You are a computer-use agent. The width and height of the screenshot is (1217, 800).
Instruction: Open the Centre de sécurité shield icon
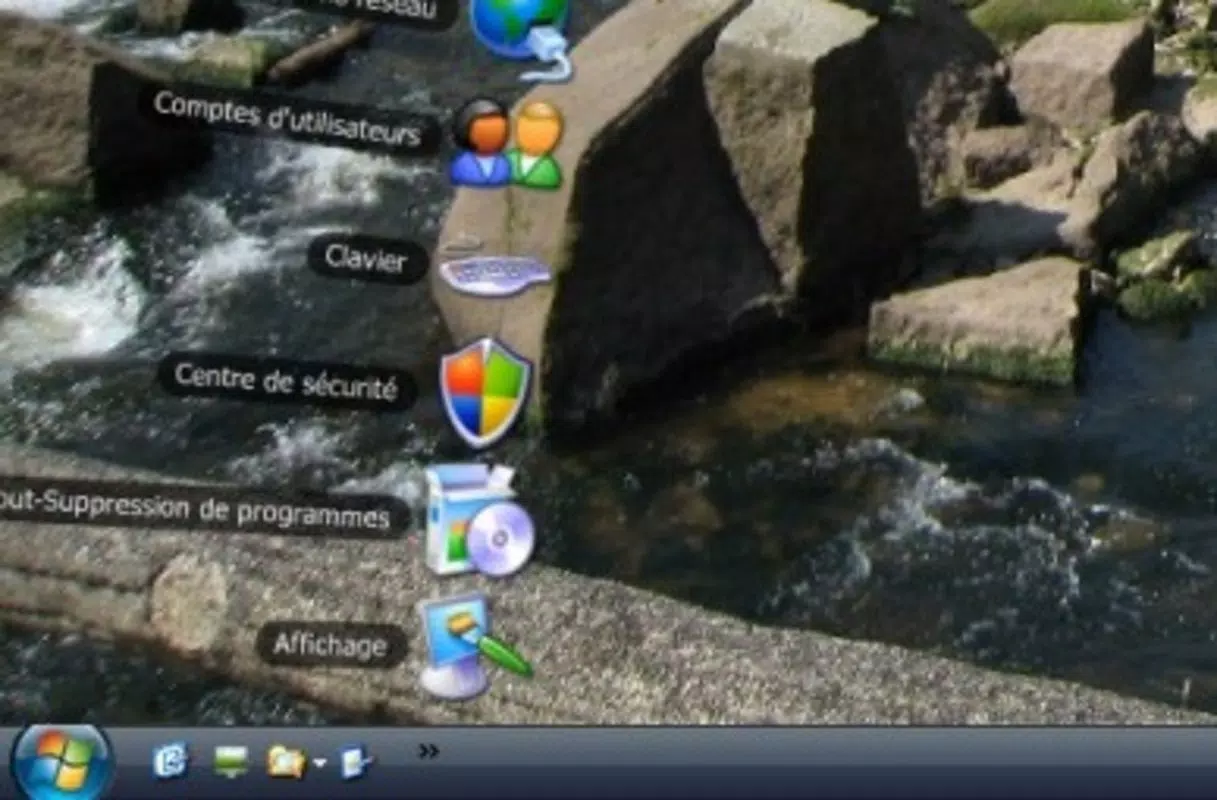click(486, 390)
